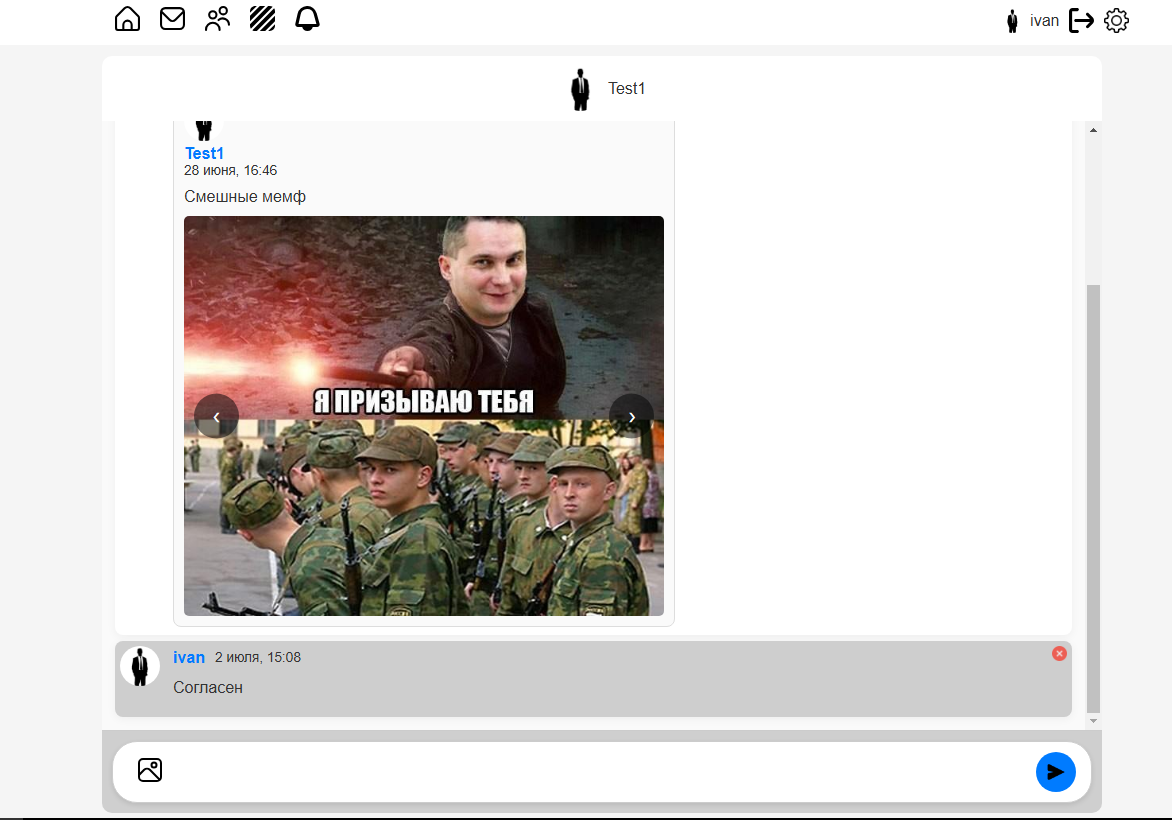Image resolution: width=1172 pixels, height=820 pixels.
Task: Go to the home page icon
Action: coord(127,19)
